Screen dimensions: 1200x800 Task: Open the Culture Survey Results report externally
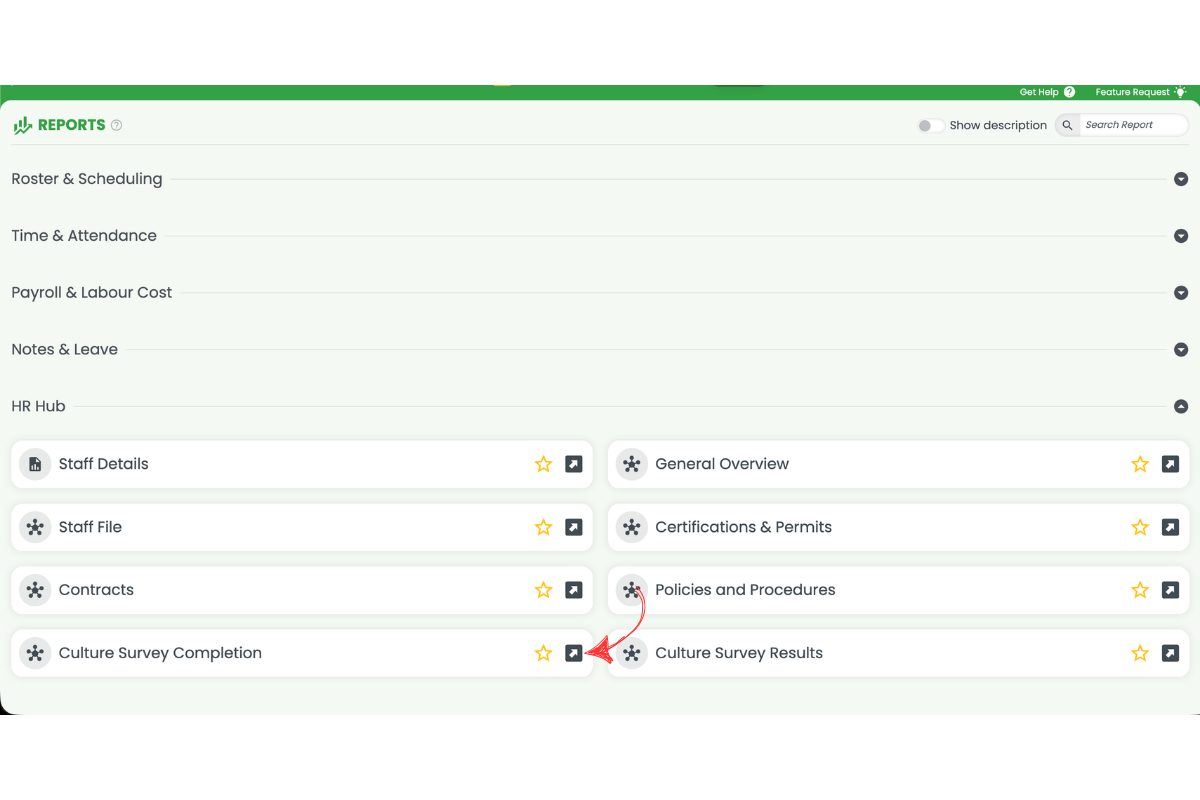[1170, 653]
